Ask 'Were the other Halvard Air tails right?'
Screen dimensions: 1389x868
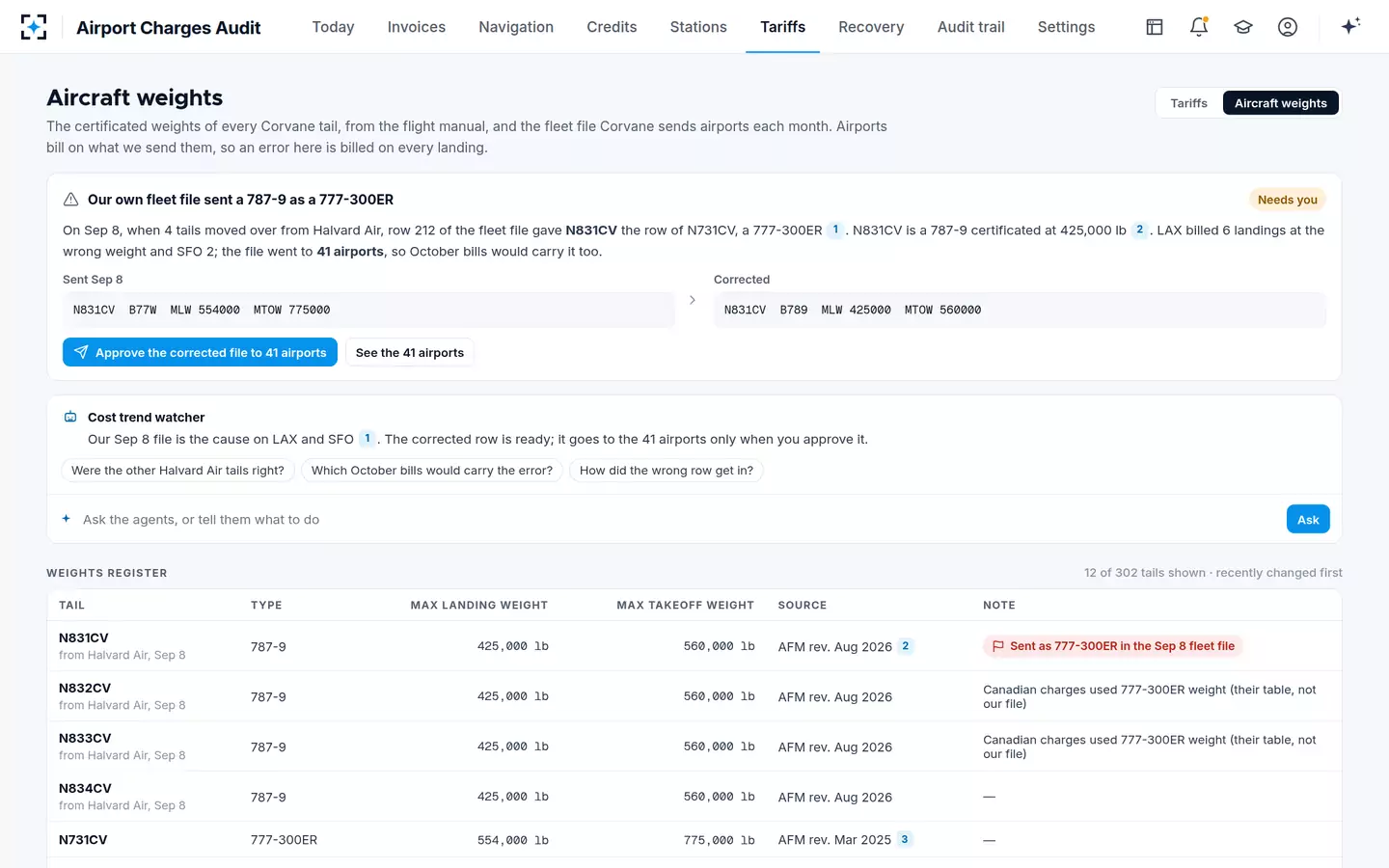click(x=177, y=471)
